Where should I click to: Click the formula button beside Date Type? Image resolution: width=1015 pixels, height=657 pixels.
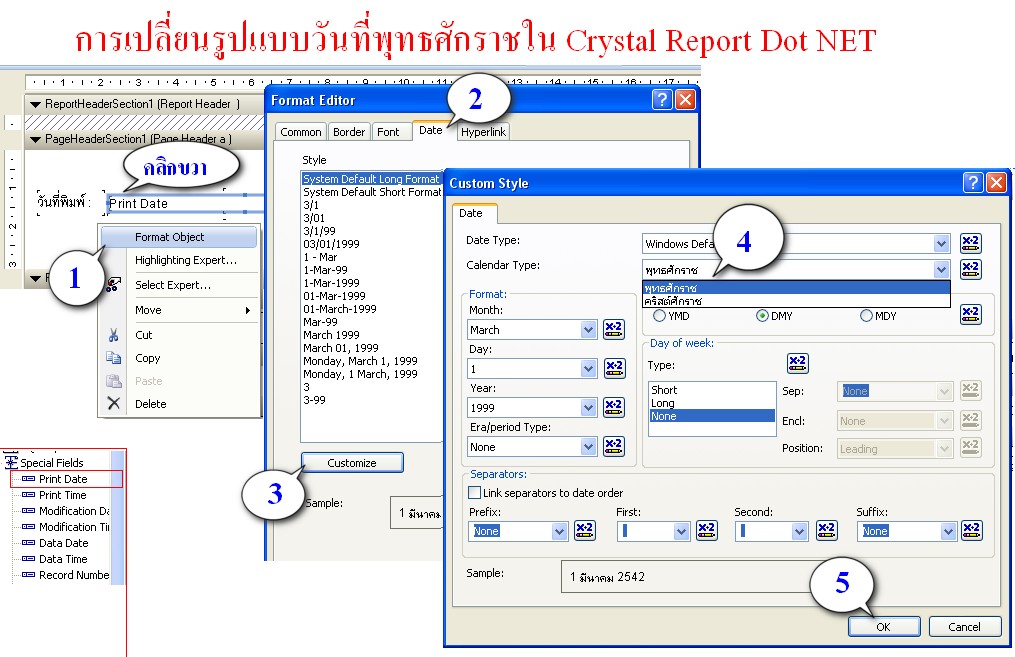(x=970, y=243)
